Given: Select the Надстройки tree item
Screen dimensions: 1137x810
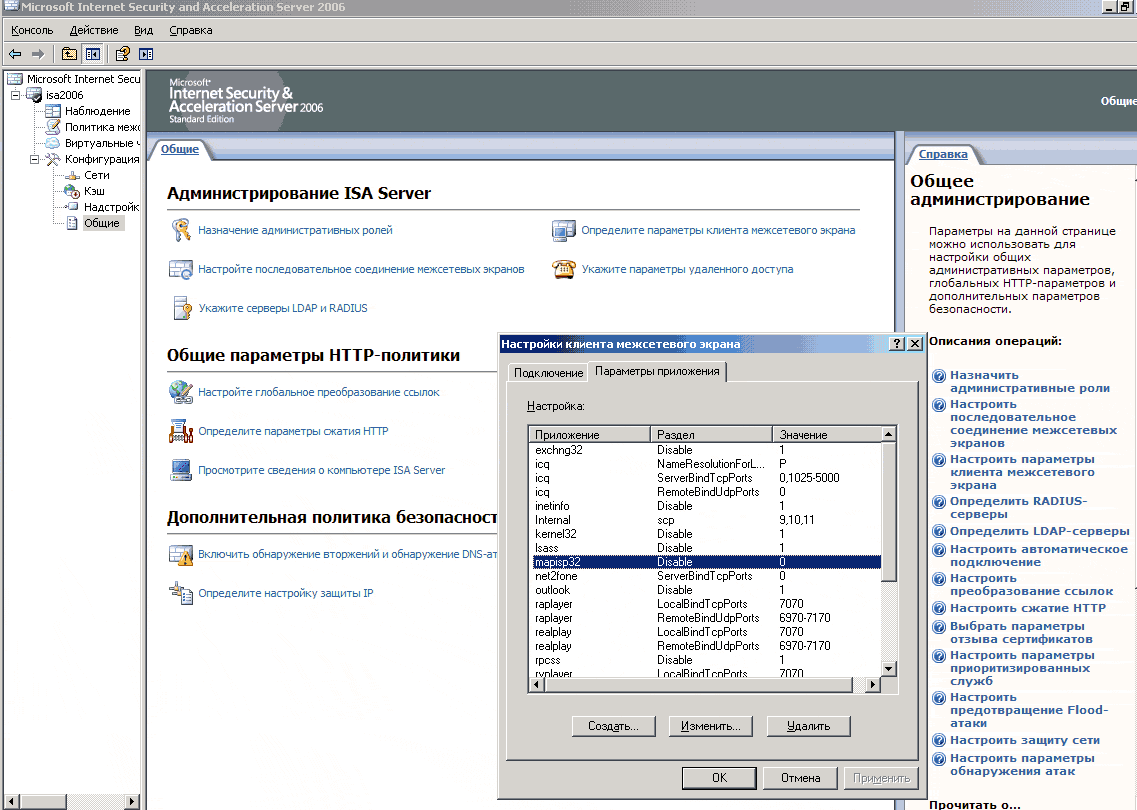Looking at the screenshot, I should click(111, 207).
